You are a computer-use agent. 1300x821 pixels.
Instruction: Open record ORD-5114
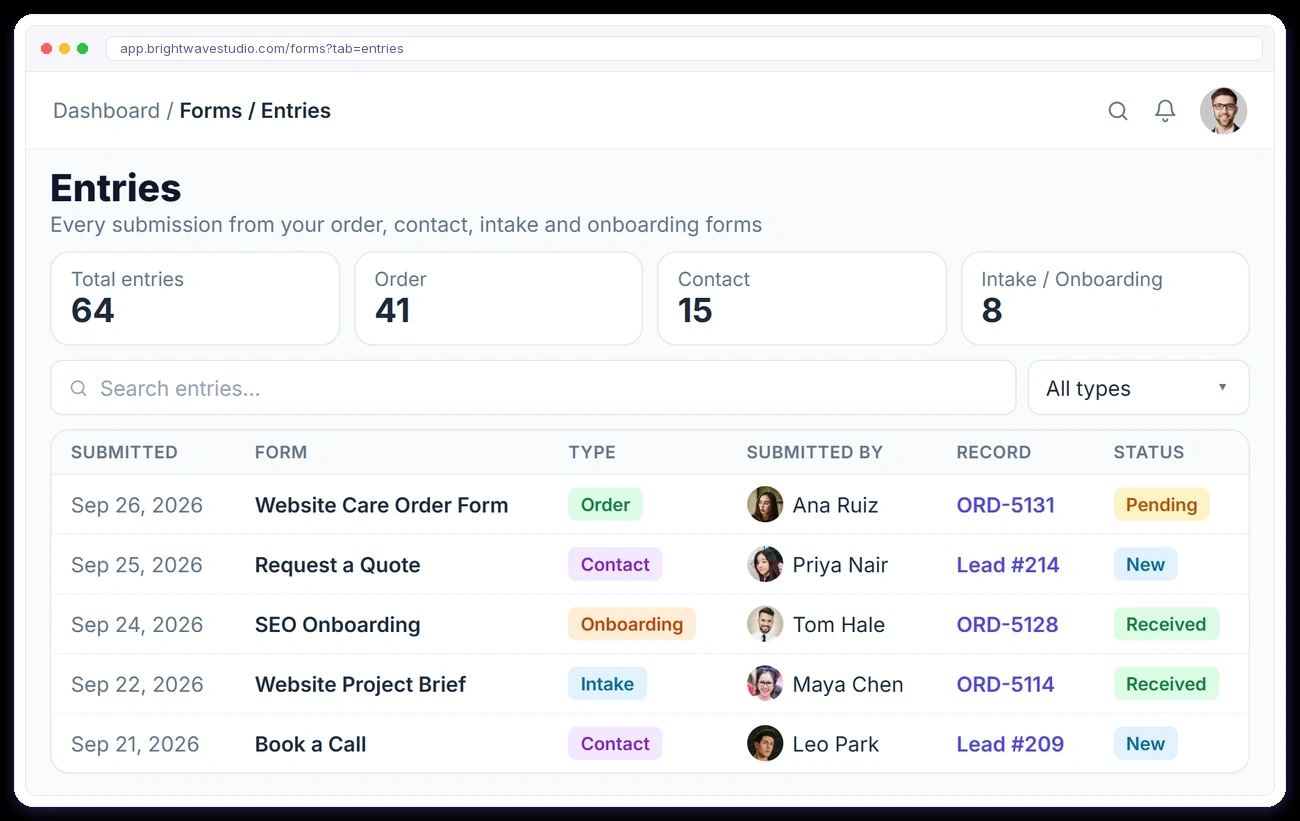click(1006, 685)
